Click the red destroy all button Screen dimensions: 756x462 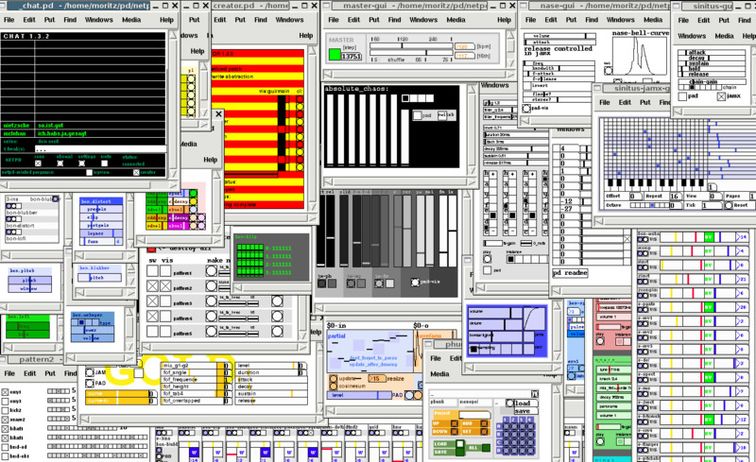151,249
